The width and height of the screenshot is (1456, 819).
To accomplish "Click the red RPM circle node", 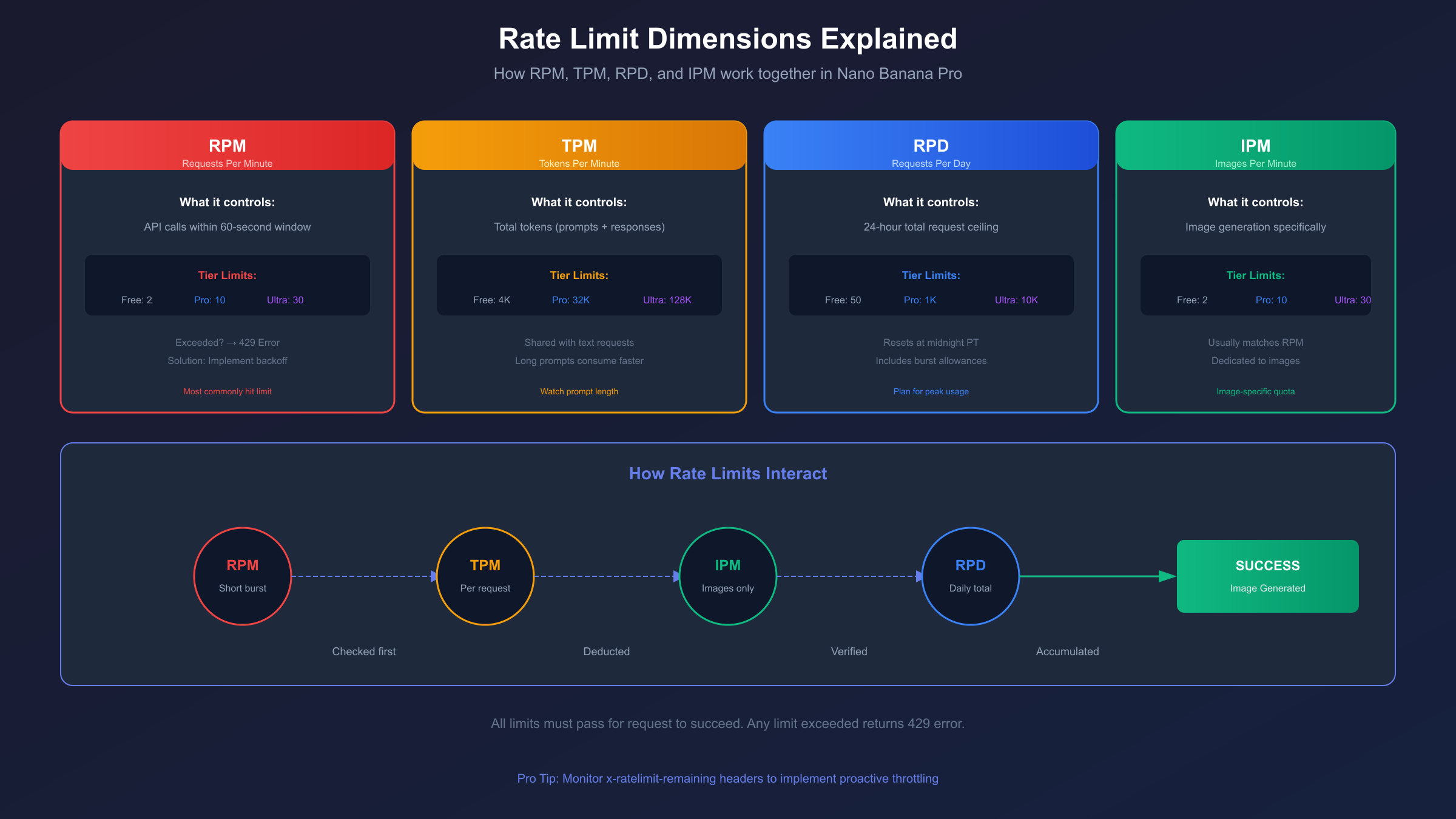I will click(243, 576).
